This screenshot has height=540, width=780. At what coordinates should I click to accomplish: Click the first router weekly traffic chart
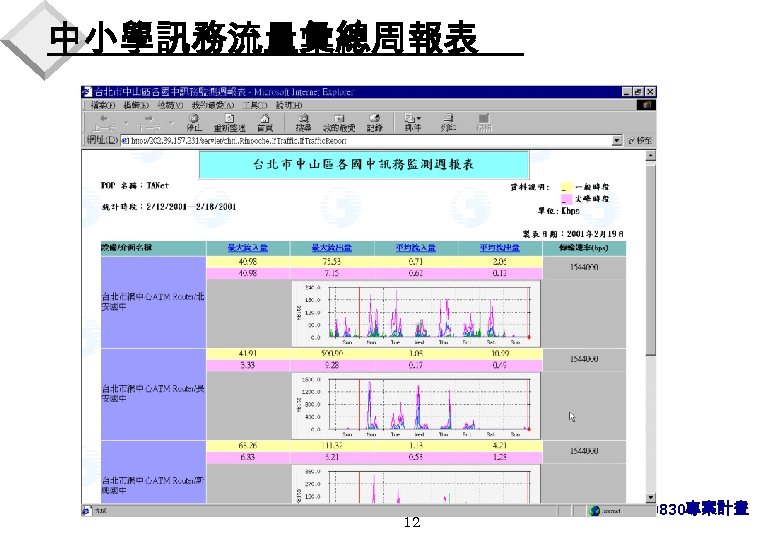[416, 314]
